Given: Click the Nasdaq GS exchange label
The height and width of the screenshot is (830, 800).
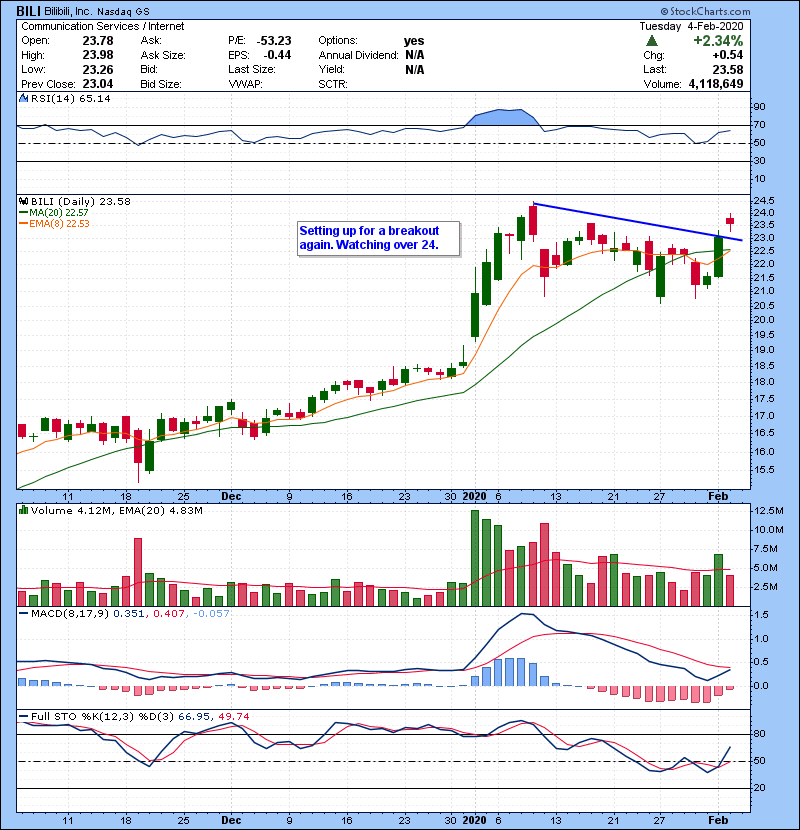Looking at the screenshot, I should pyautogui.click(x=123, y=12).
